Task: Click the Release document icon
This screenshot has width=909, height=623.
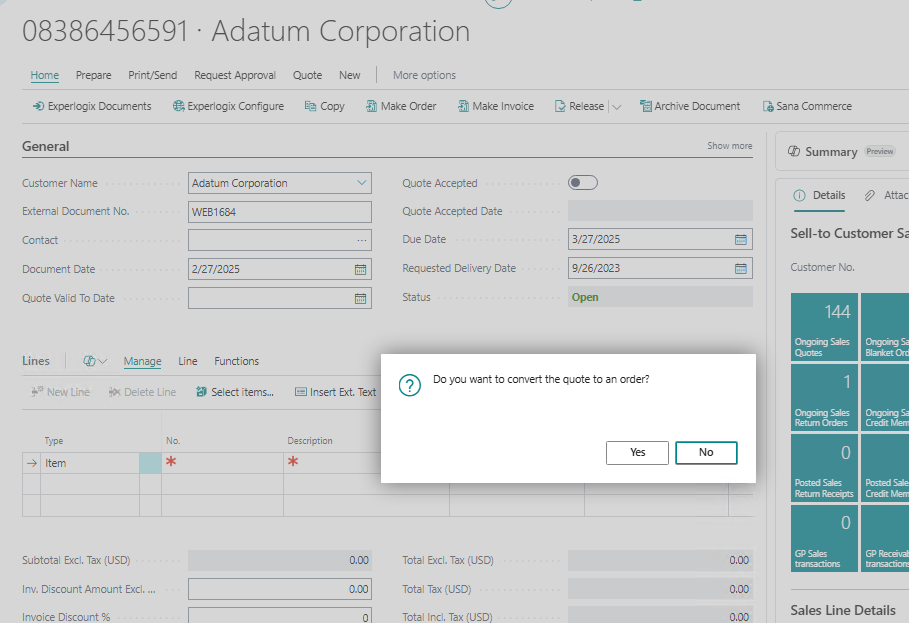Action: tap(560, 106)
